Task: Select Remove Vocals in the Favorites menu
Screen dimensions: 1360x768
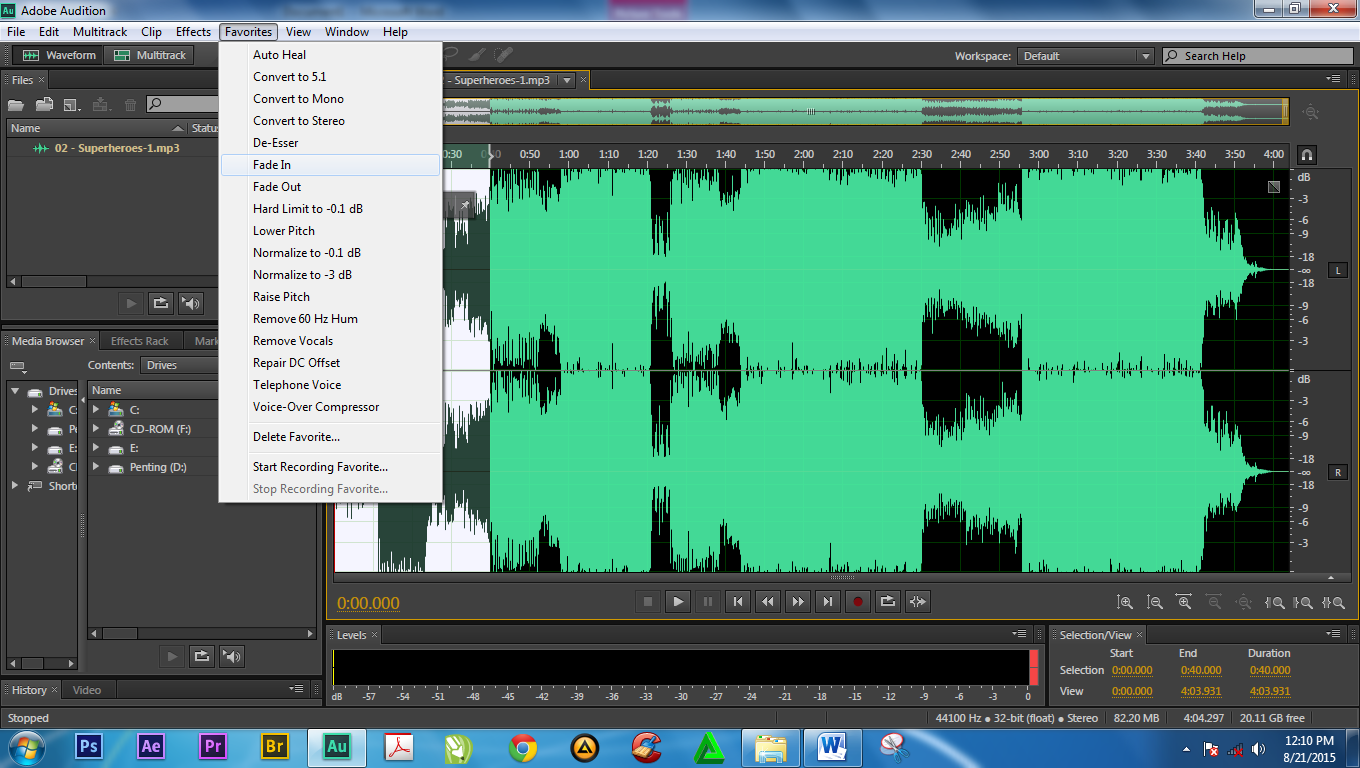Action: coord(330,341)
